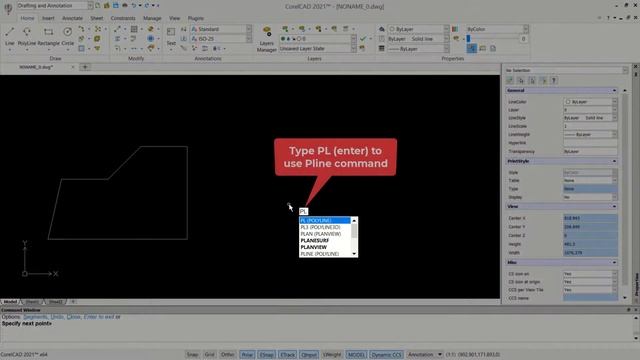Screen dimensions: 640x360
Task: Click the Close option link in command window
Action: (x=73, y=317)
